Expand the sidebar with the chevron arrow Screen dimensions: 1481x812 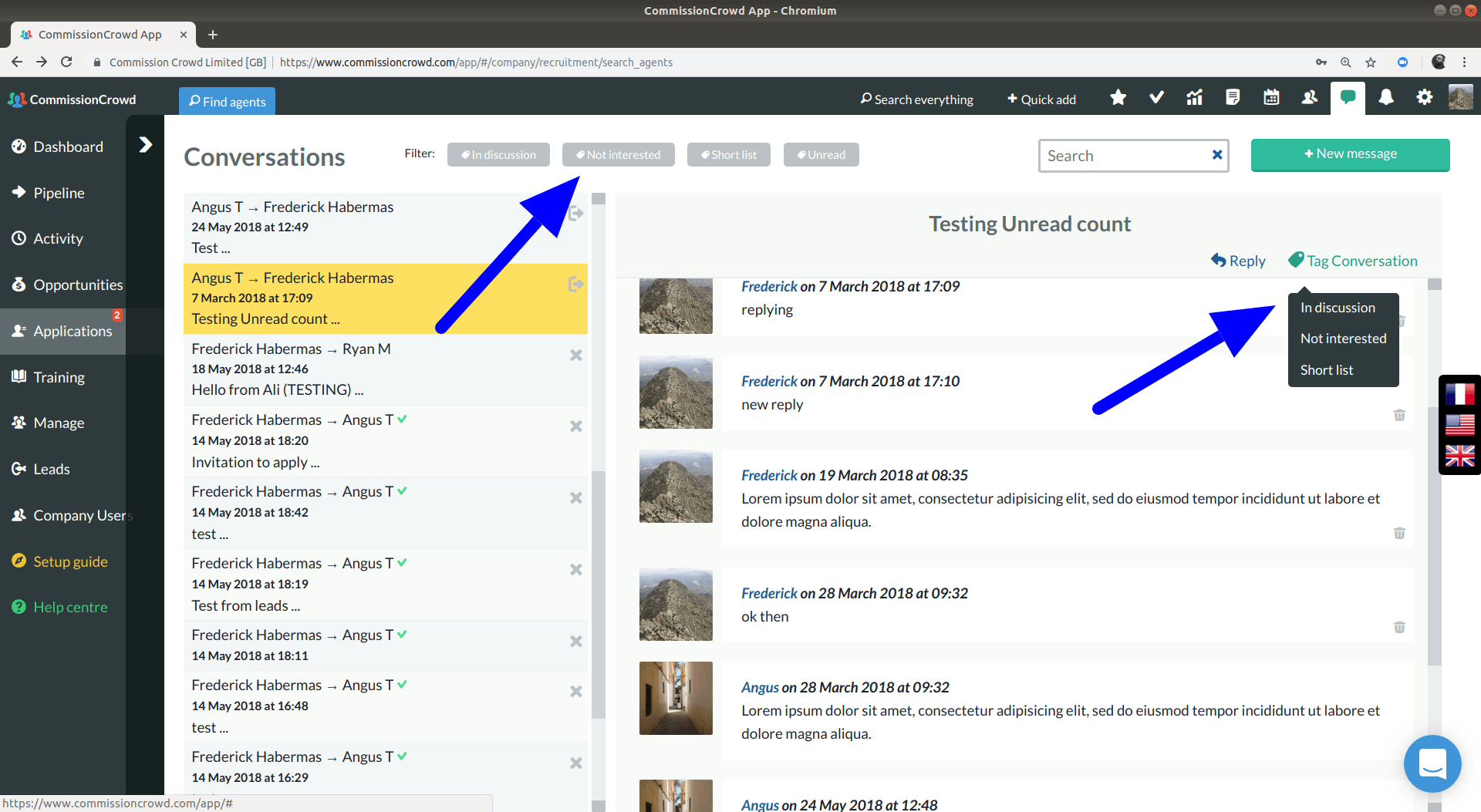(x=145, y=145)
